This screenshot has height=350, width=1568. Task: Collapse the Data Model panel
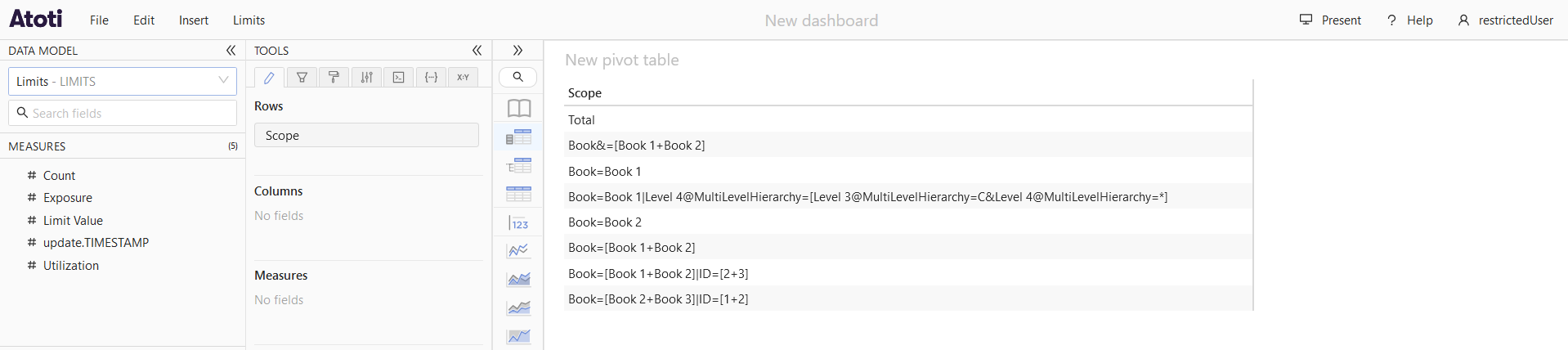click(x=231, y=51)
